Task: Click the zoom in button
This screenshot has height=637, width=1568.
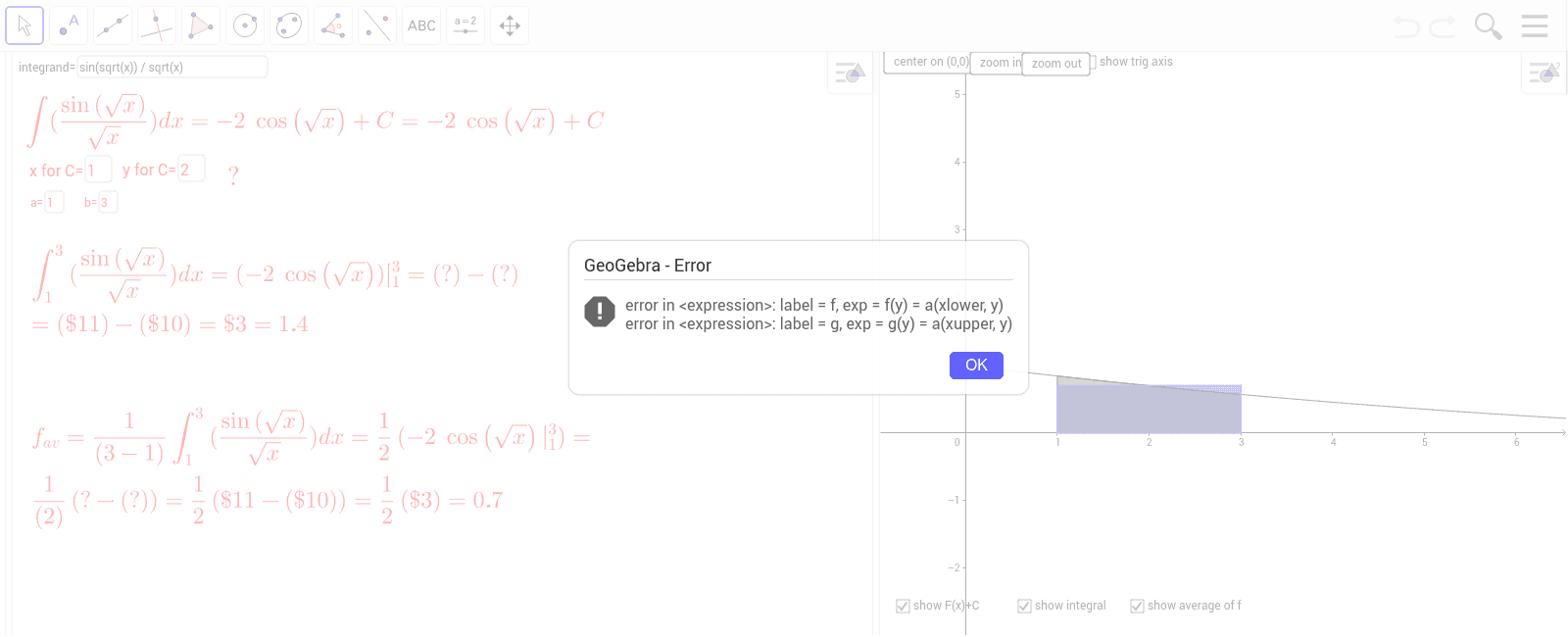Action: click(x=999, y=63)
